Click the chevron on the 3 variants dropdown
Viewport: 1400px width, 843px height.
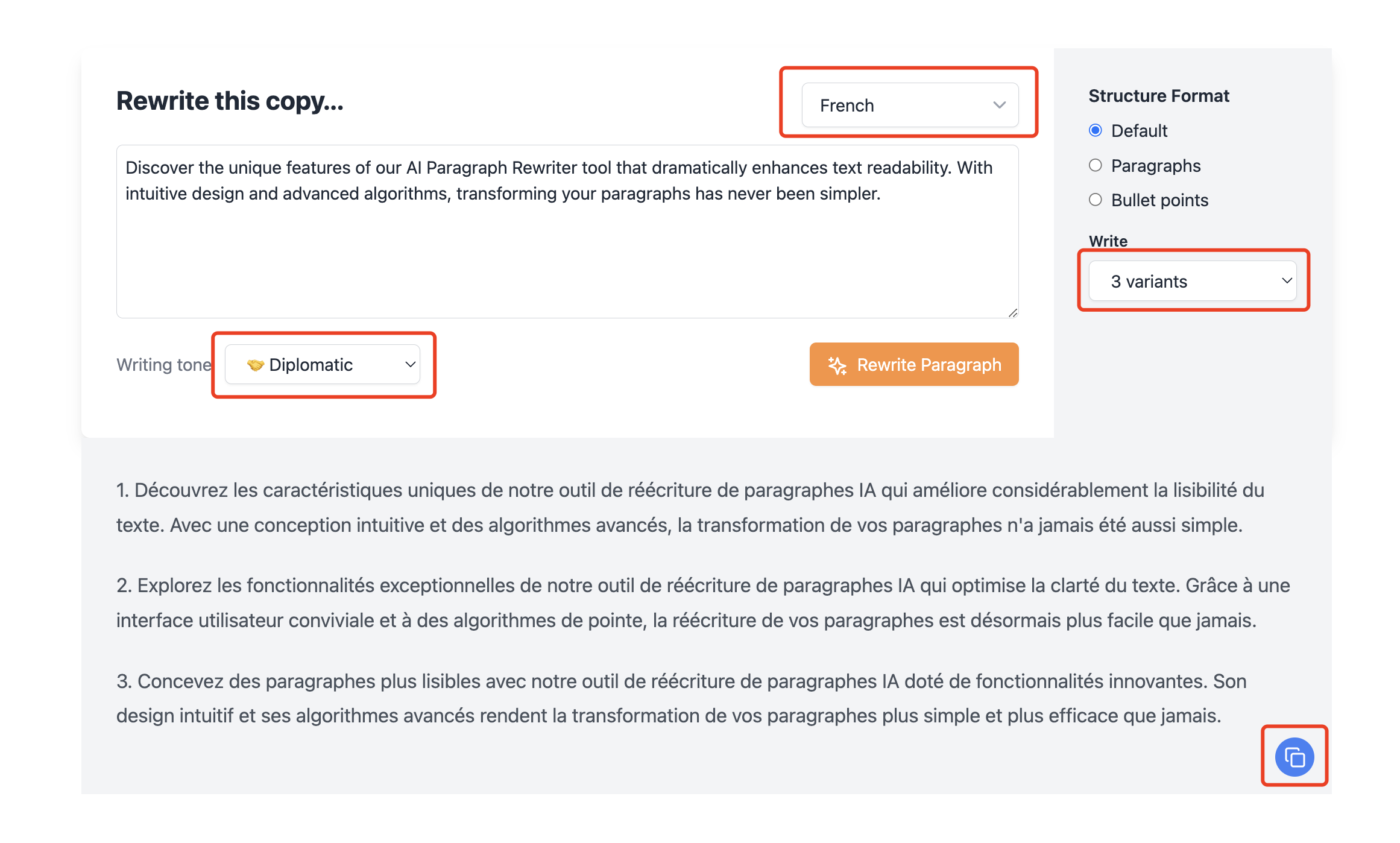(x=1287, y=280)
